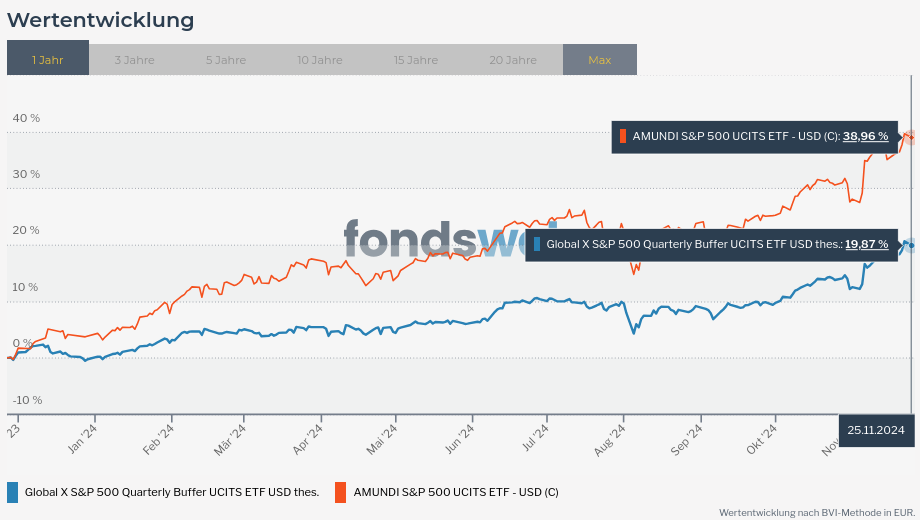Image resolution: width=920 pixels, height=520 pixels.
Task: Click the orange swatch inside the AMUNDI tooltip
Action: tap(623, 137)
